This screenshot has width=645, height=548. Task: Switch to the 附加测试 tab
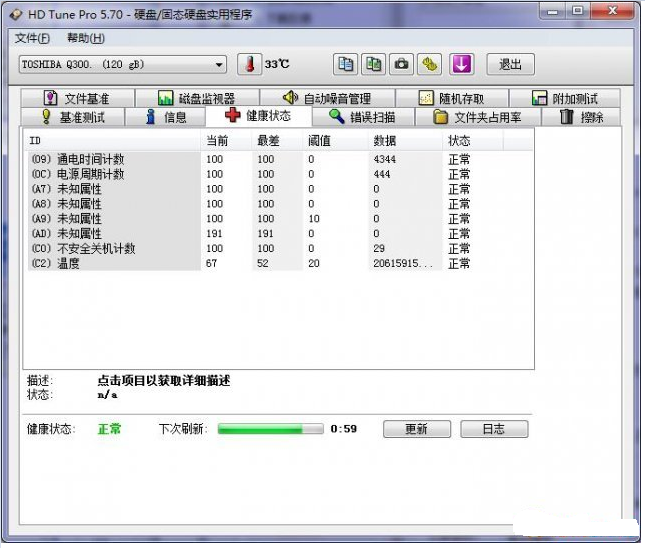(x=565, y=98)
